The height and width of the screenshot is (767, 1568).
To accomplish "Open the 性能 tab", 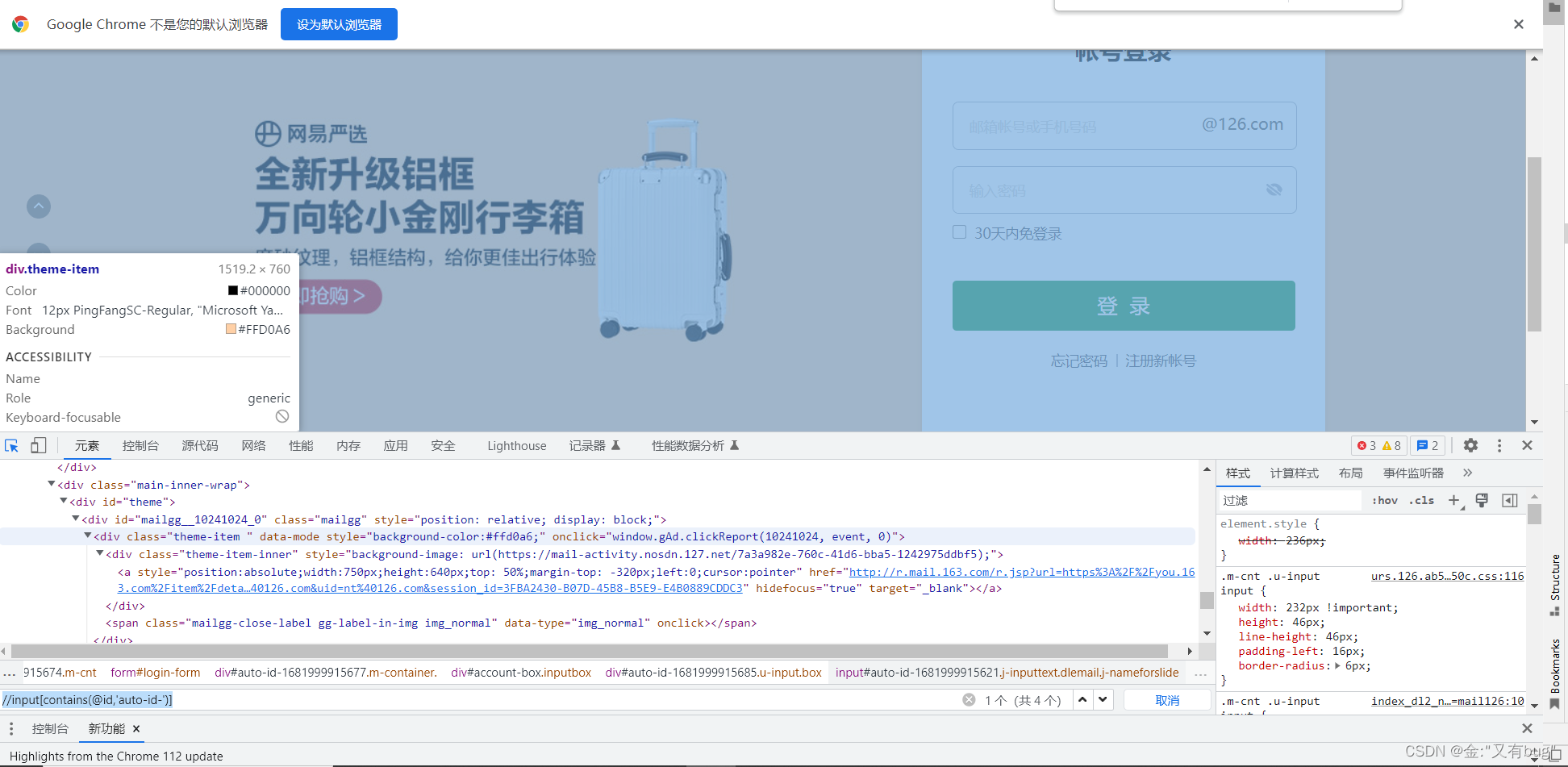I will (301, 445).
